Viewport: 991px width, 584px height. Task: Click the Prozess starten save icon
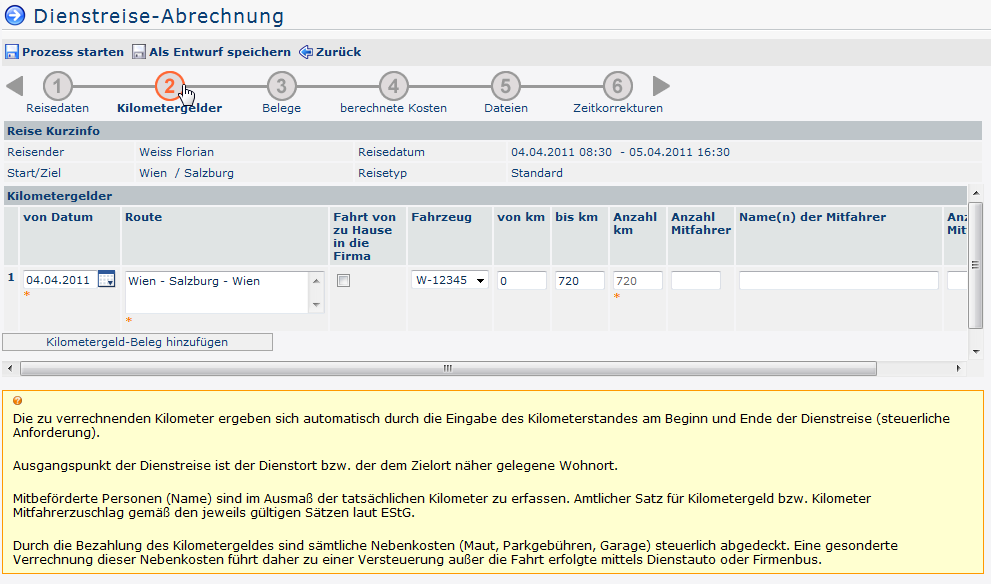click(11, 52)
